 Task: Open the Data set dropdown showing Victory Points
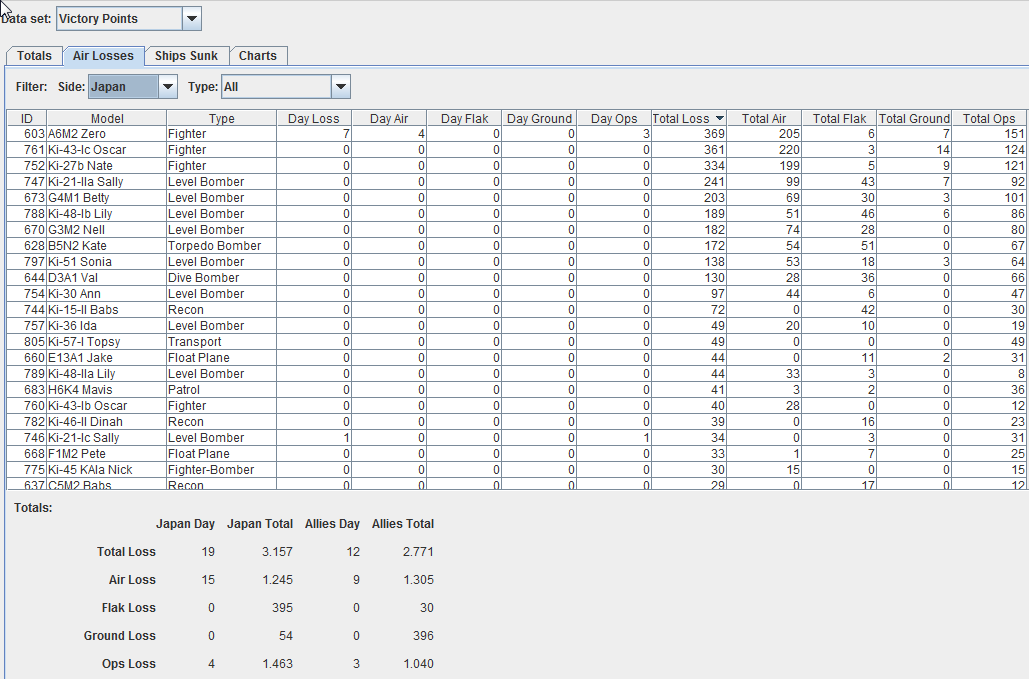coord(188,18)
